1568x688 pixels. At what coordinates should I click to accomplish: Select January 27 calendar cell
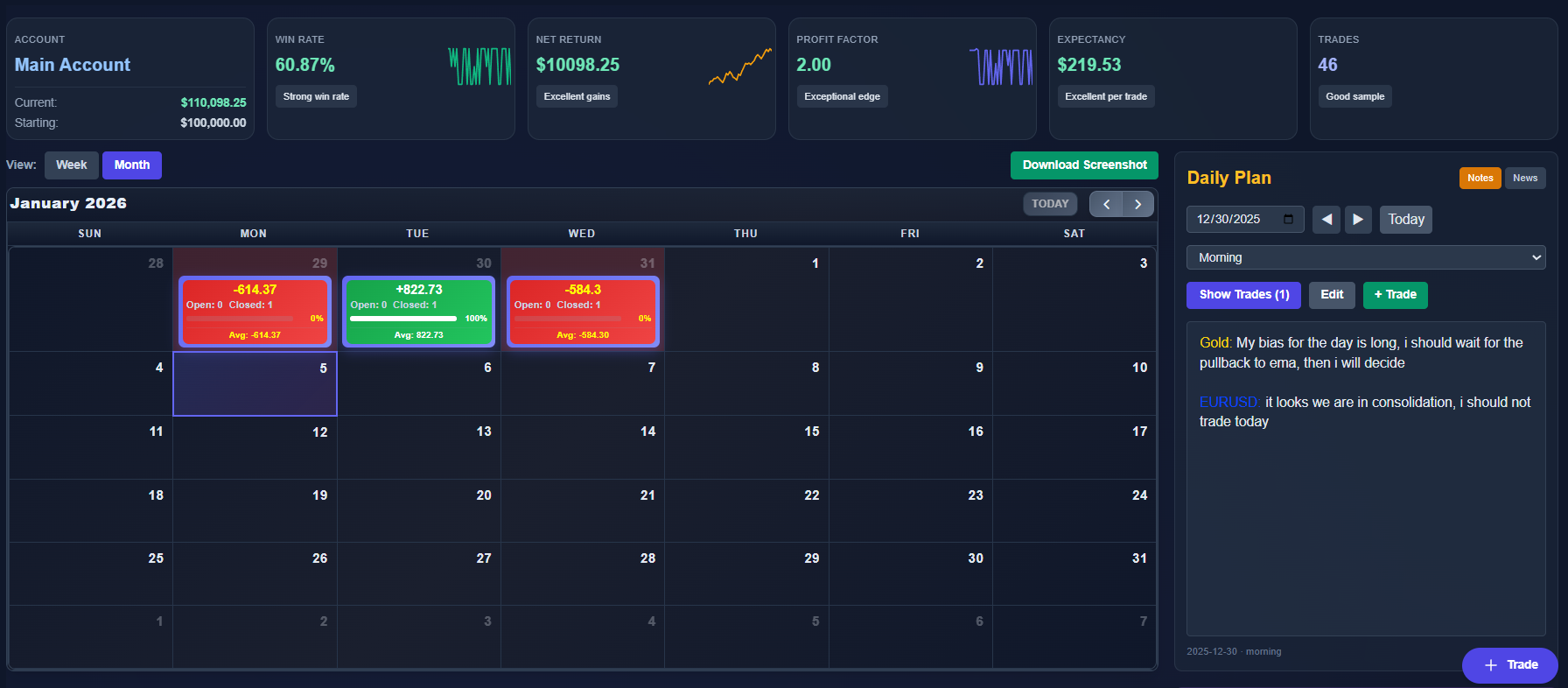click(418, 574)
